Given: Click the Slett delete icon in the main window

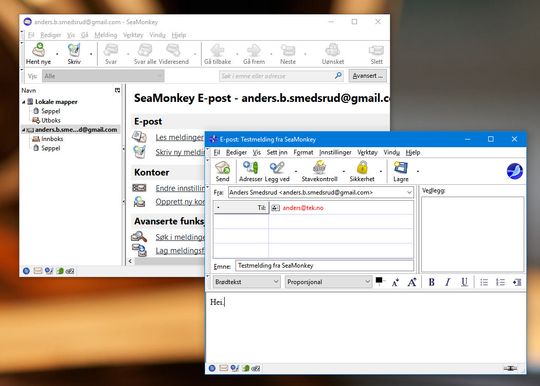Looking at the screenshot, I should point(376,54).
